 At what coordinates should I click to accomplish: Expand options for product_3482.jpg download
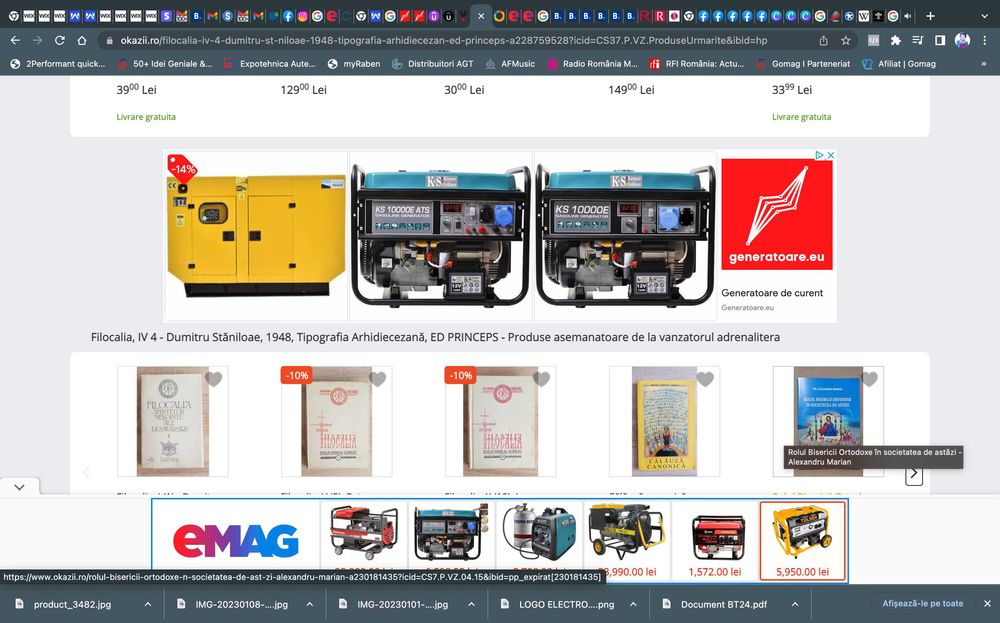pyautogui.click(x=148, y=604)
